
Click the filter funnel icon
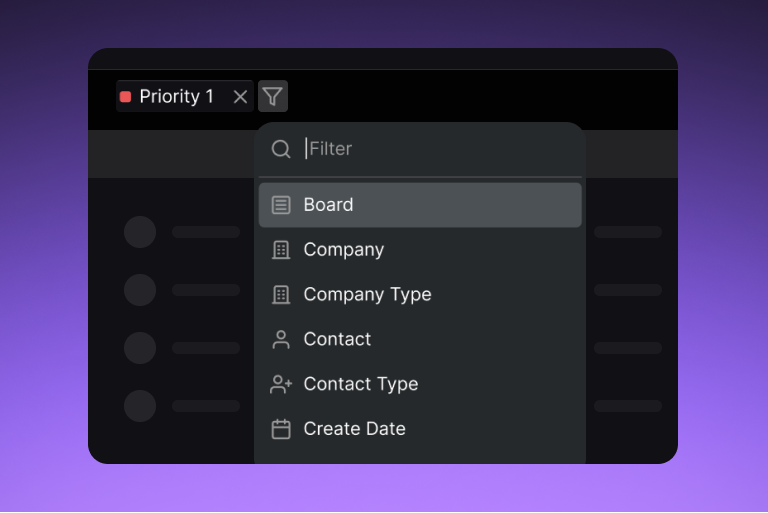point(273,96)
